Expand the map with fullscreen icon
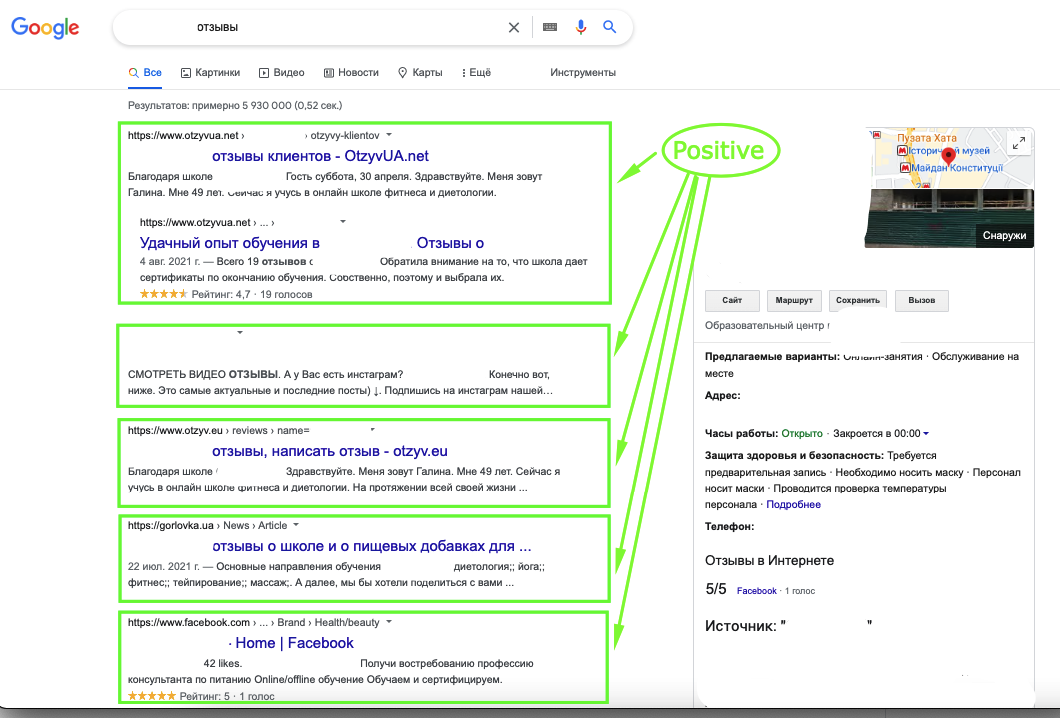Viewport: 1060px width, 718px height. (1019, 143)
